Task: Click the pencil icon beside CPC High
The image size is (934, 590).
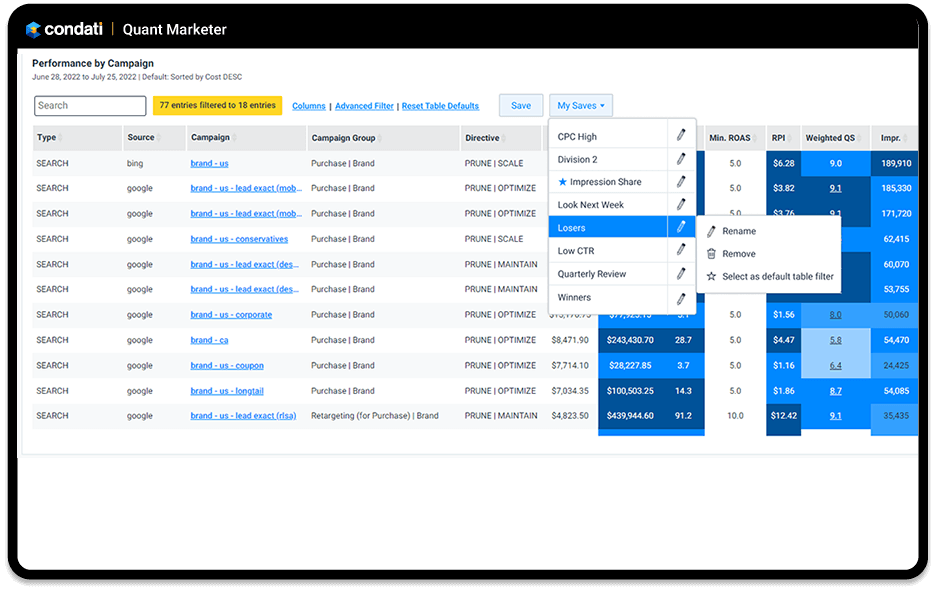Action: point(681,135)
